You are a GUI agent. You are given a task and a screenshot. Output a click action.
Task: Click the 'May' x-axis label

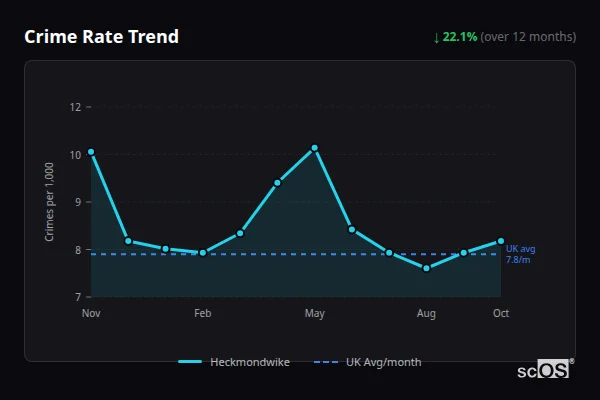point(315,313)
